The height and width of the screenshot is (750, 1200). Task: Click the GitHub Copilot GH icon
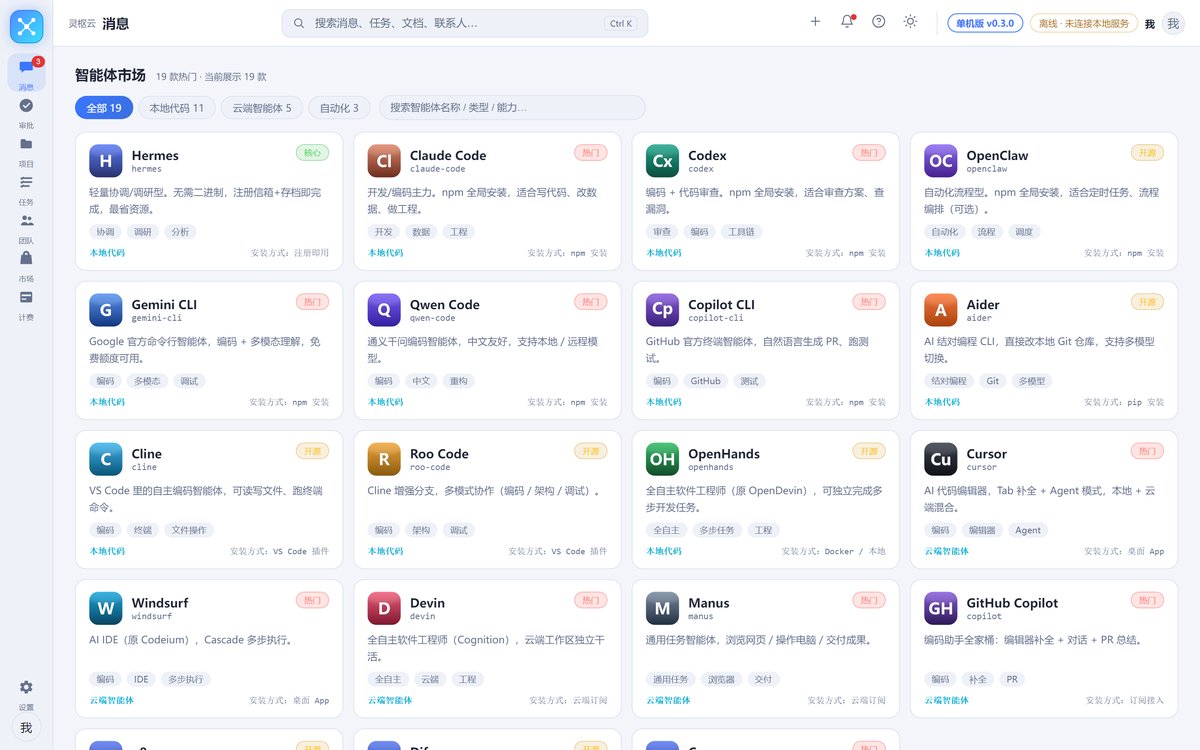[941, 608]
